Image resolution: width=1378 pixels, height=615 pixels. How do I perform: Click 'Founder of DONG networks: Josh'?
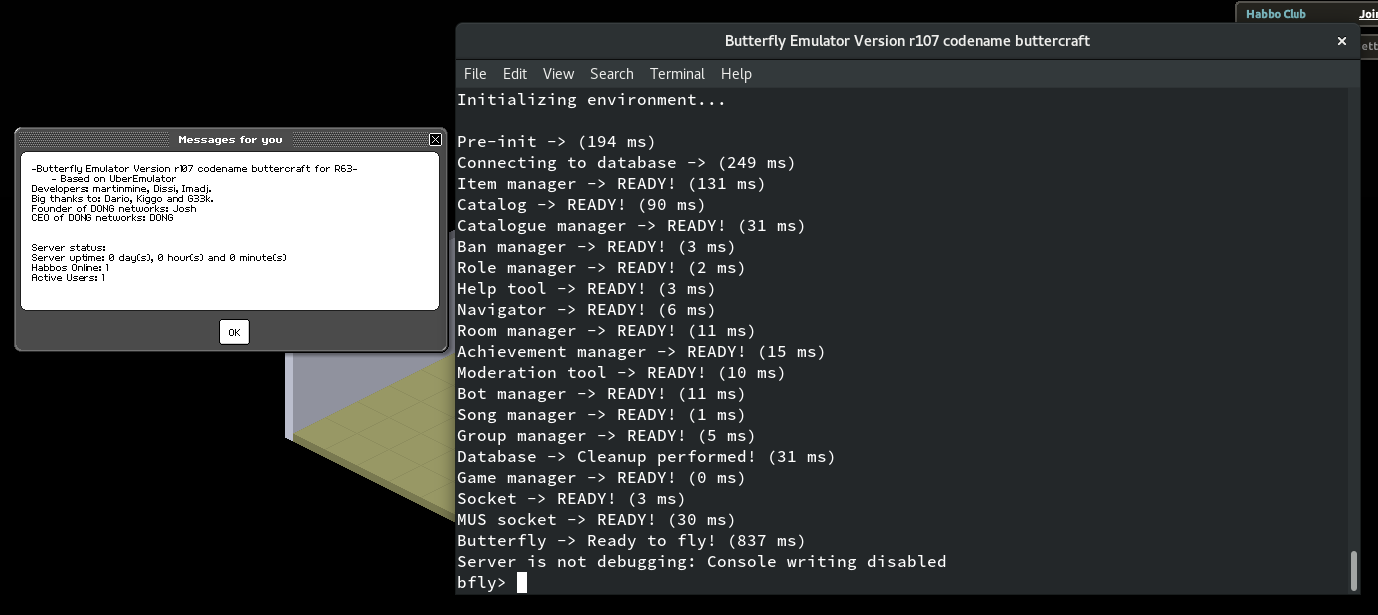[x=114, y=209]
